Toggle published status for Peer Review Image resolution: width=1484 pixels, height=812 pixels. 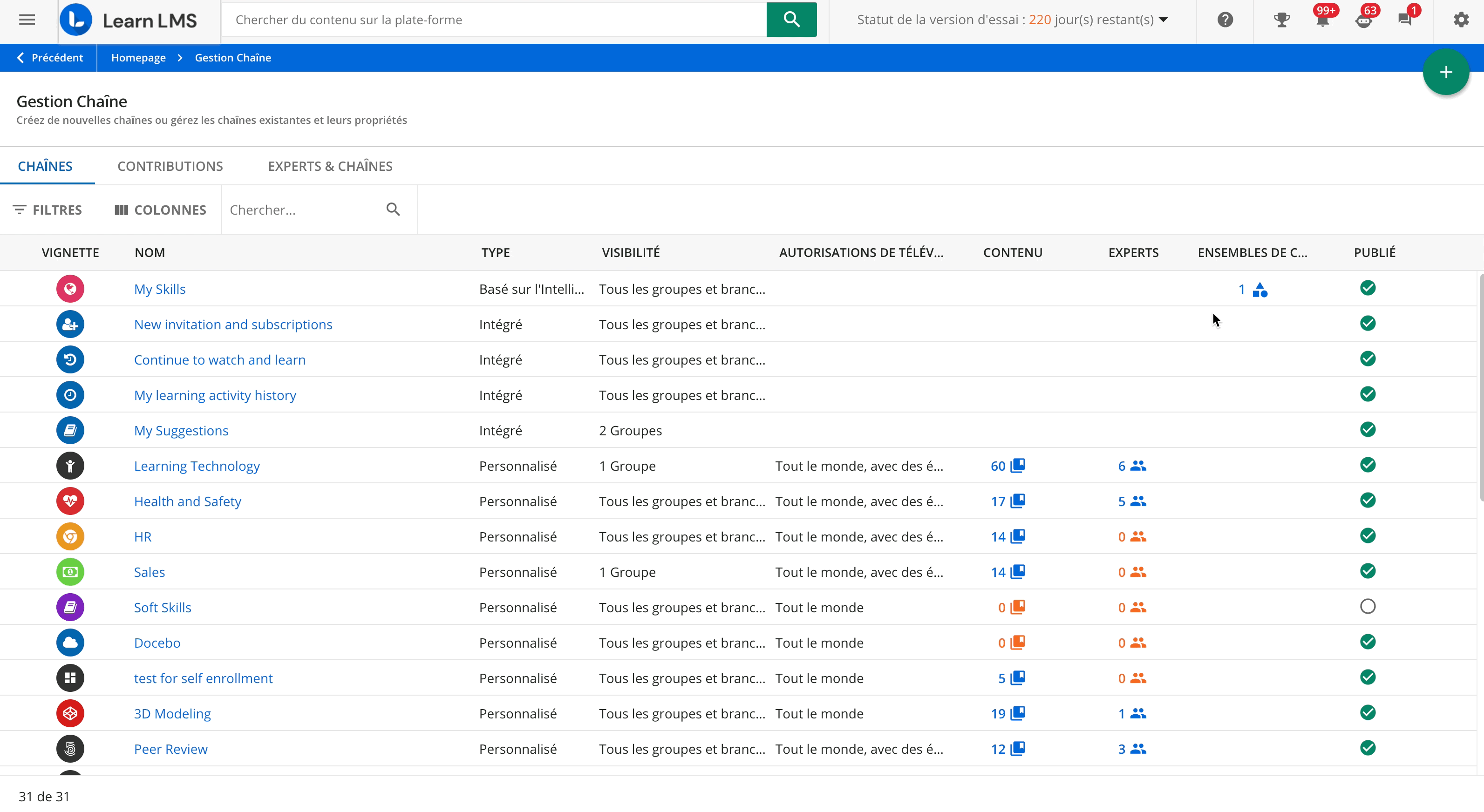coord(1368,747)
